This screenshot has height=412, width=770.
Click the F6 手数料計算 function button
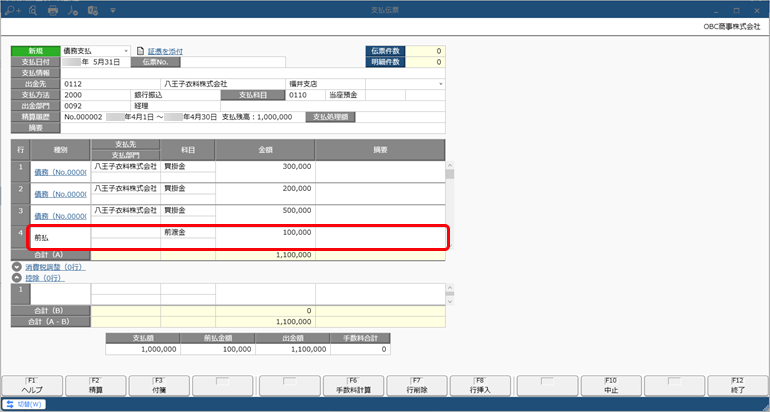pyautogui.click(x=354, y=385)
